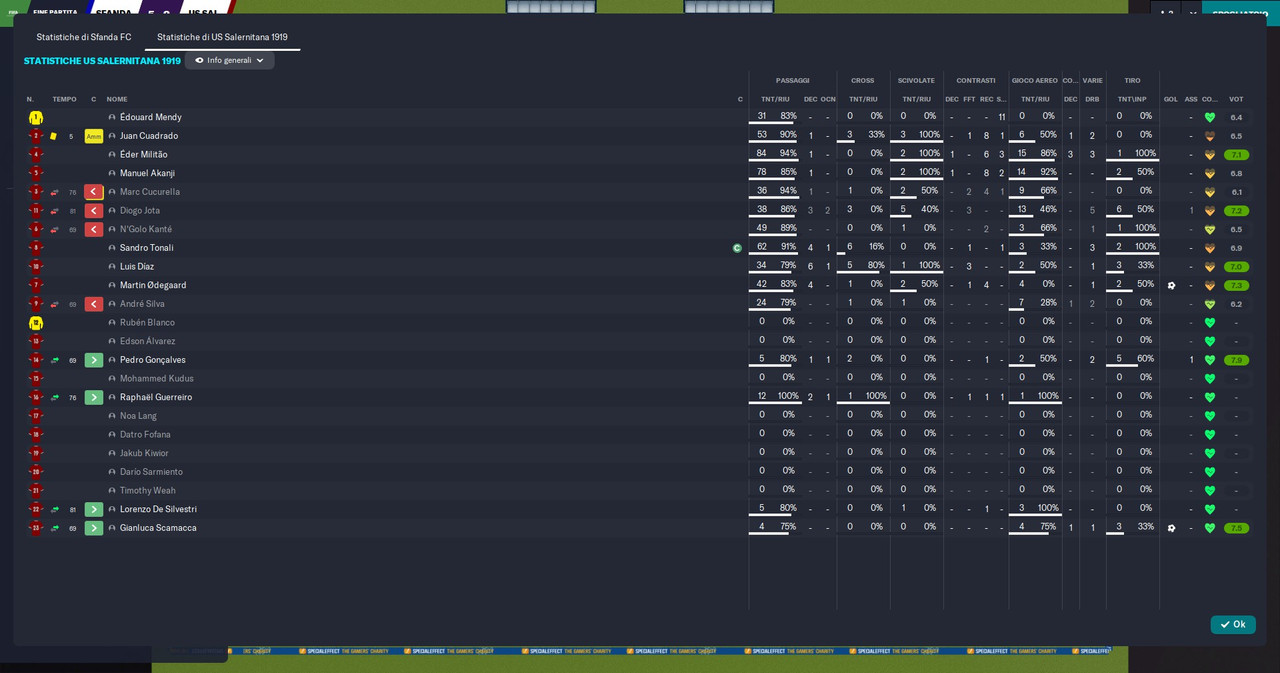Click the 7.5 rating badge for Gianluca Scamacca
Image resolution: width=1280 pixels, height=673 pixels.
[1236, 528]
